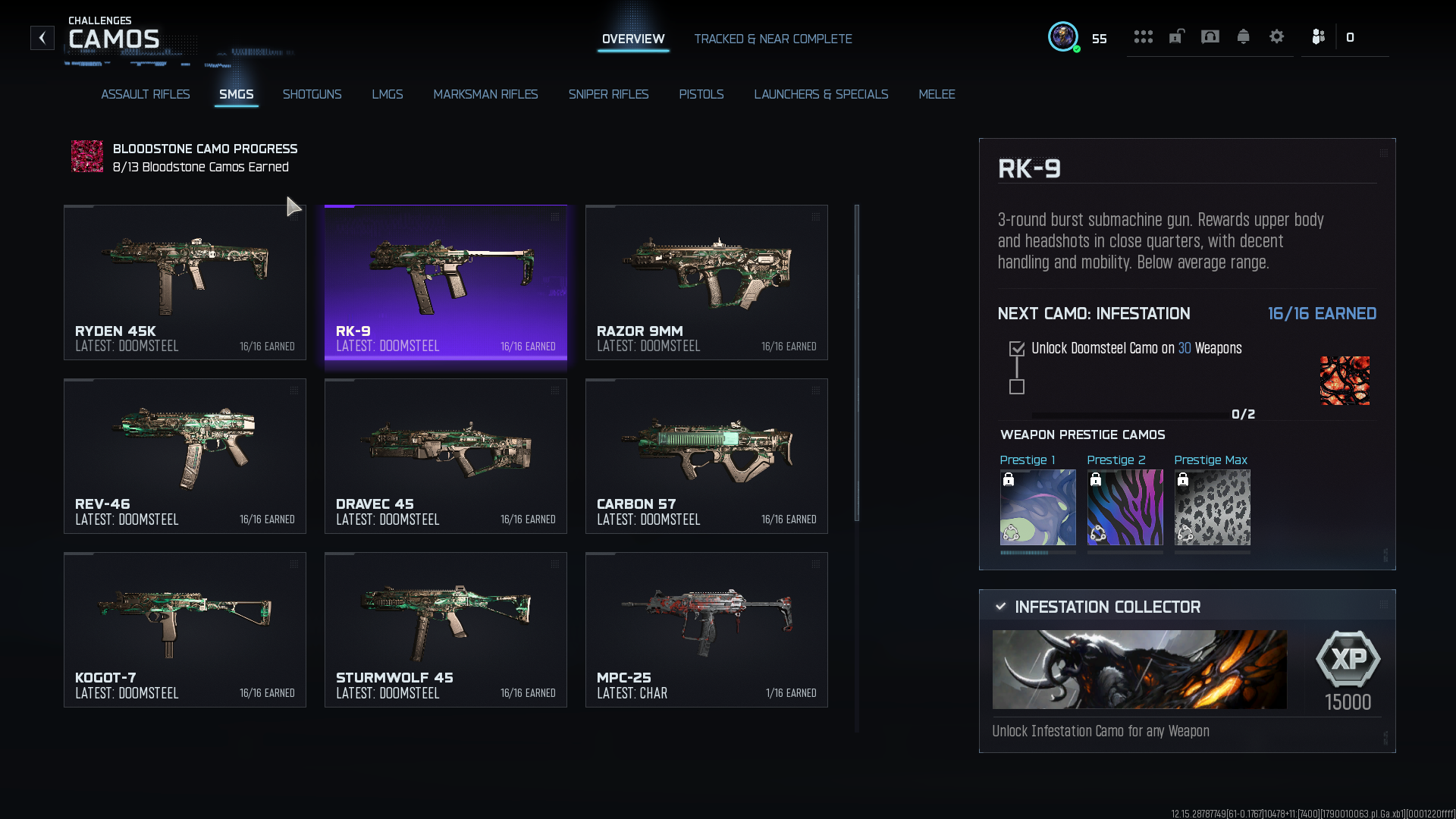Image resolution: width=1456 pixels, height=819 pixels.
Task: Open the settings gear
Action: click(x=1277, y=36)
